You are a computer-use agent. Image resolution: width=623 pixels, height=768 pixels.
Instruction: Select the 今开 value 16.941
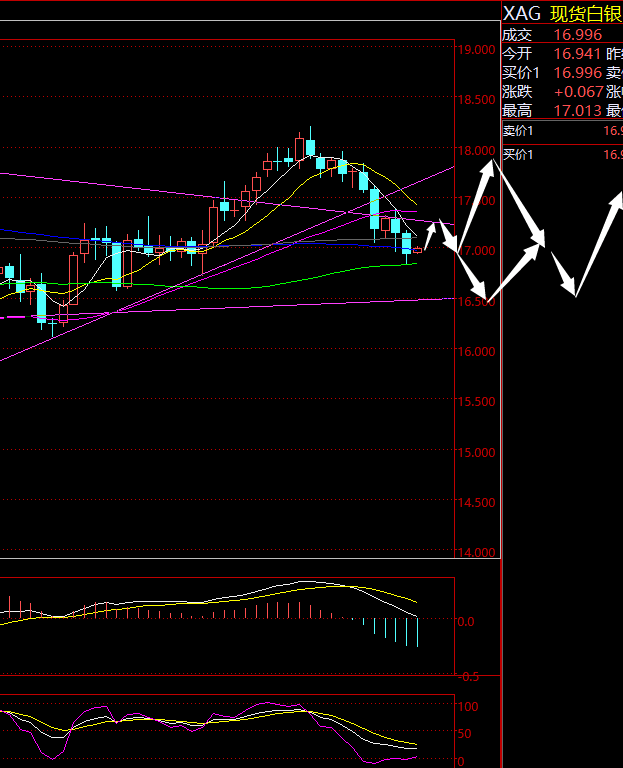(x=577, y=54)
